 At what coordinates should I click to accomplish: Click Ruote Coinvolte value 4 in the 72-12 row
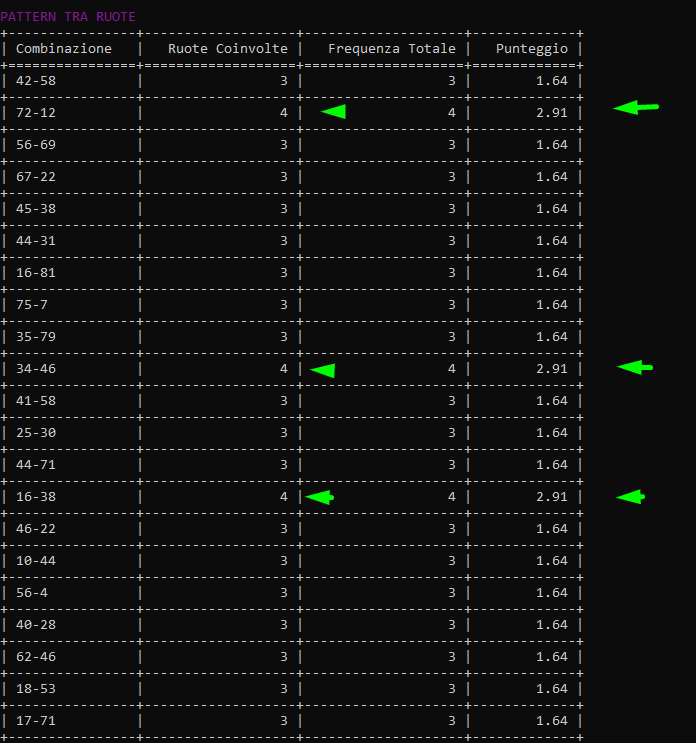284,113
